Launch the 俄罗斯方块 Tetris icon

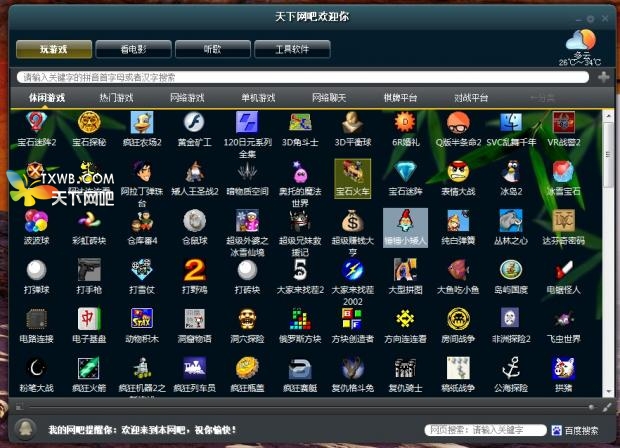(x=300, y=319)
